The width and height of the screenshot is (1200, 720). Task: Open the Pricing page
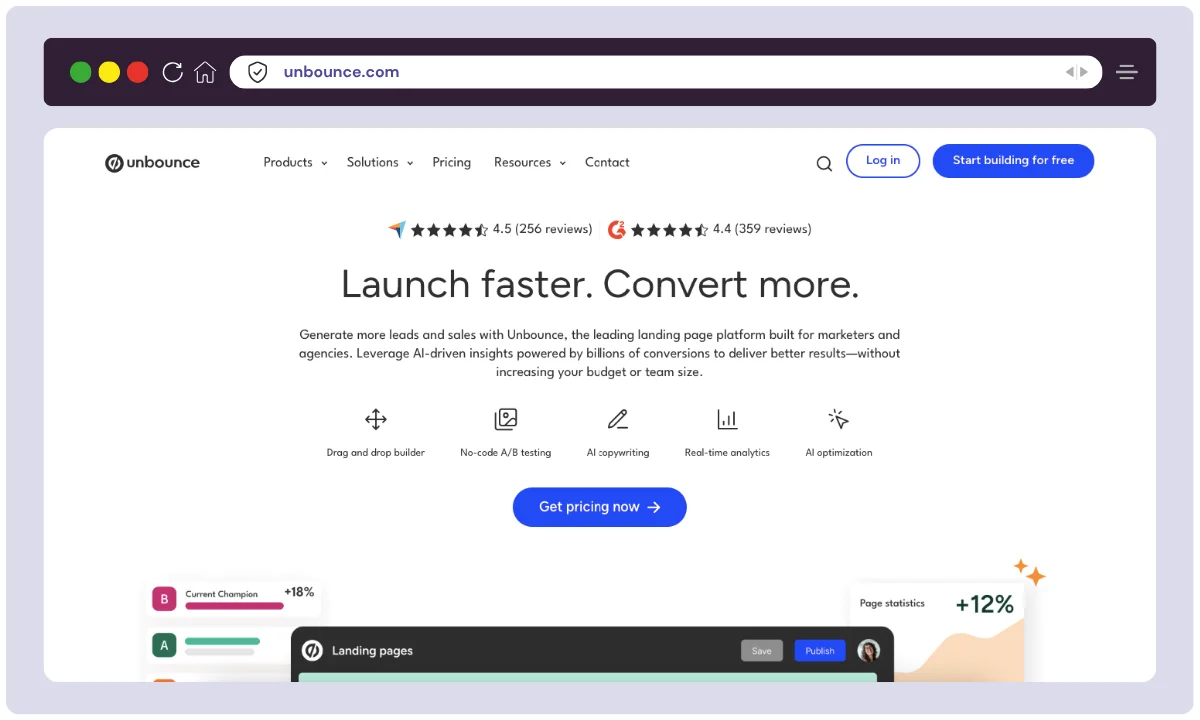(452, 162)
